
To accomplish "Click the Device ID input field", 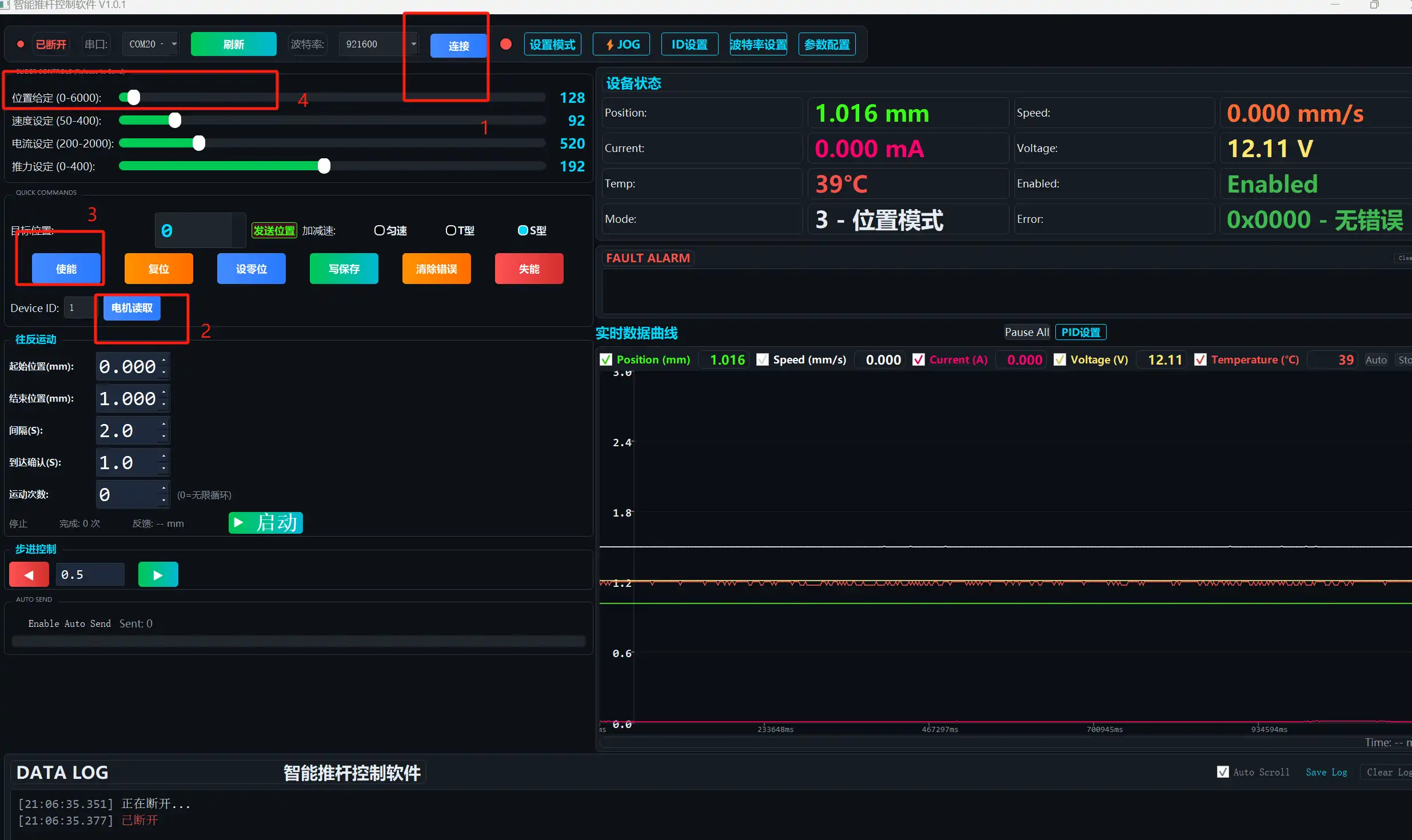I will [79, 308].
